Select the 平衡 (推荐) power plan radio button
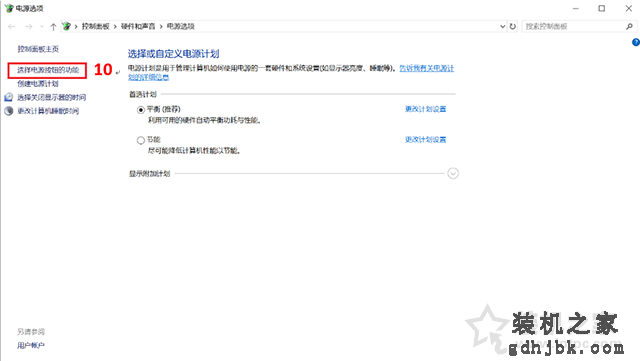The image size is (640, 361). coord(141,110)
